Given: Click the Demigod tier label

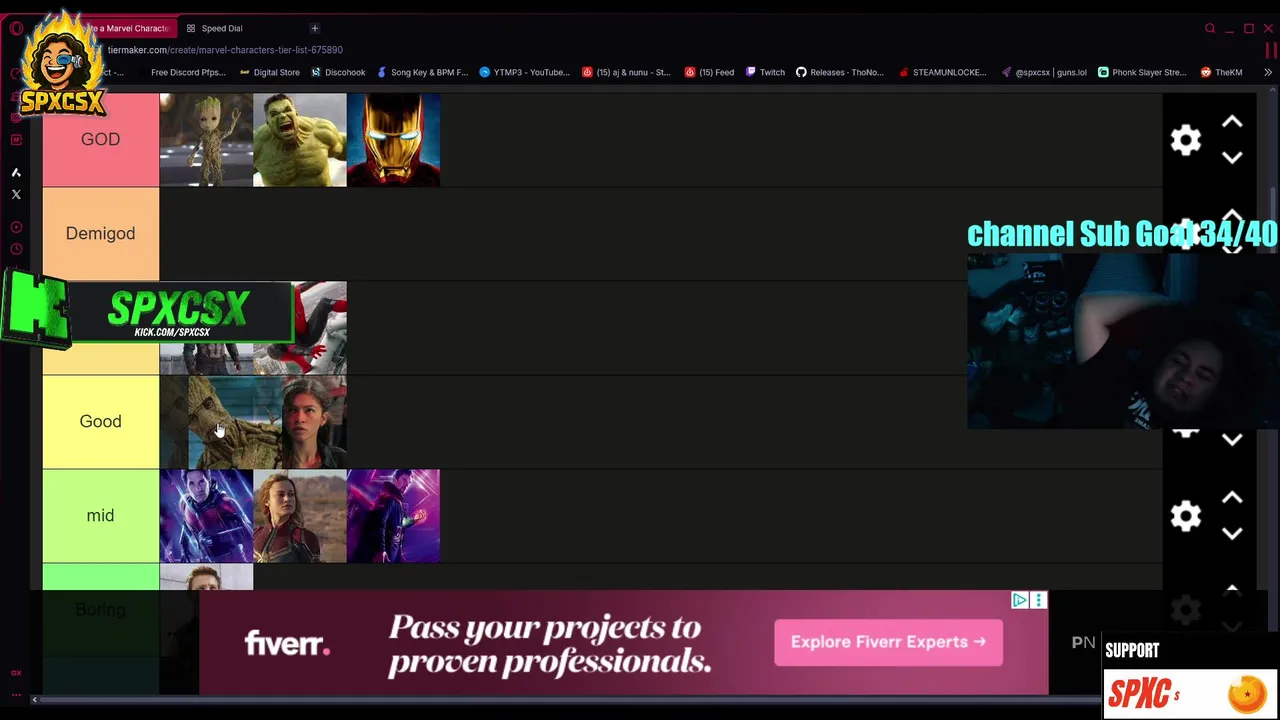Looking at the screenshot, I should point(100,234).
